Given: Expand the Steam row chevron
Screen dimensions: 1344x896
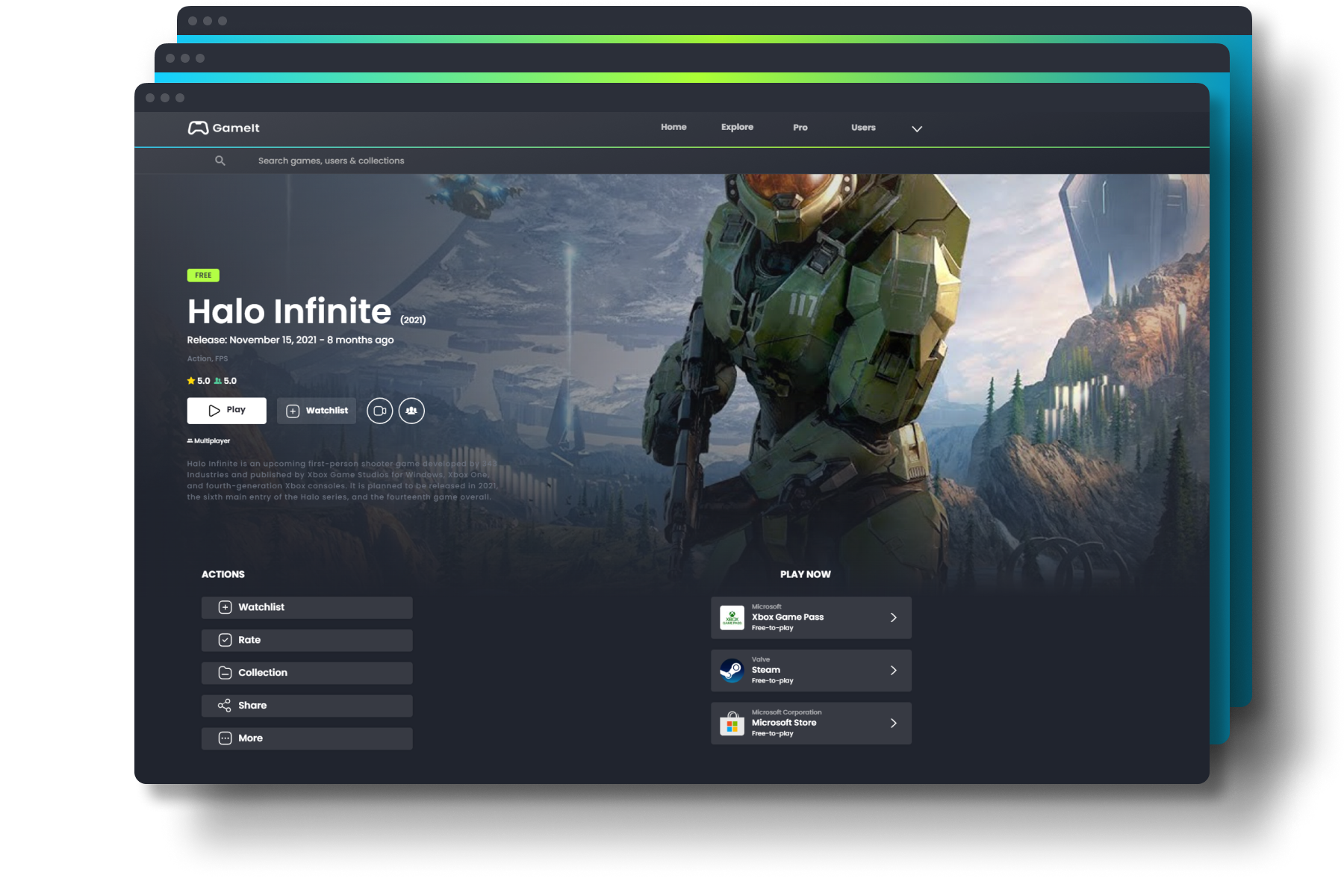Looking at the screenshot, I should [894, 671].
